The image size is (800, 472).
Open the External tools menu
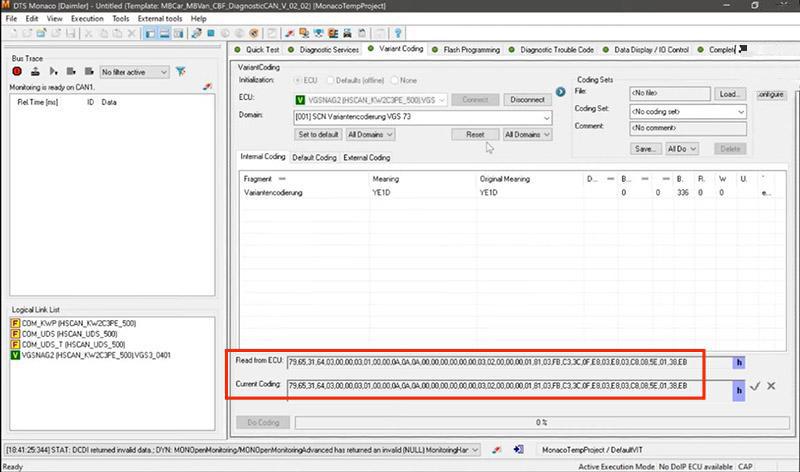coord(160,18)
